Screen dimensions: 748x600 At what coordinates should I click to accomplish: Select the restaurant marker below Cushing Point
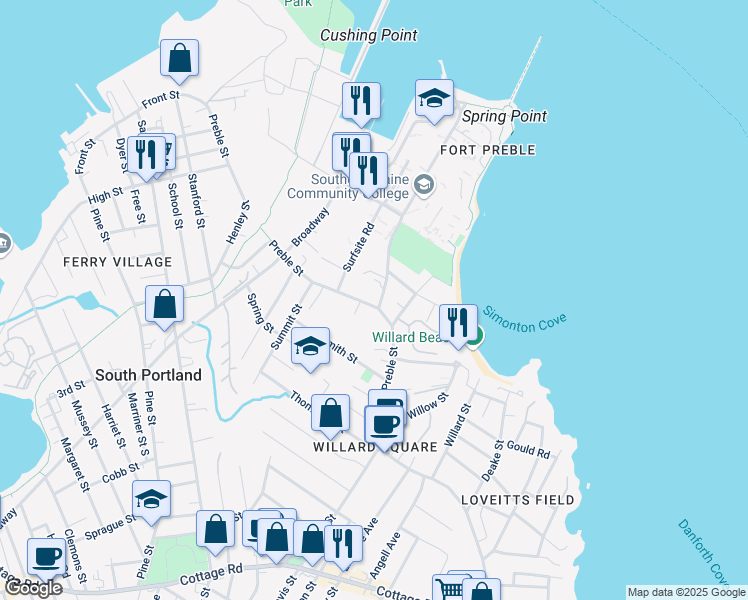361,101
